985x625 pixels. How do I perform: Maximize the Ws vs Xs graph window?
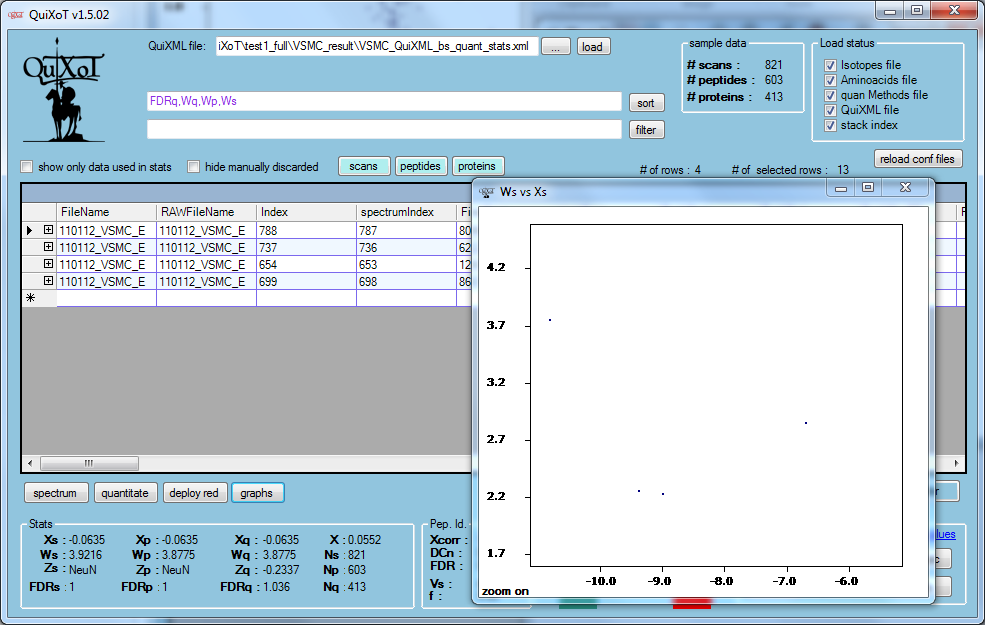867,188
